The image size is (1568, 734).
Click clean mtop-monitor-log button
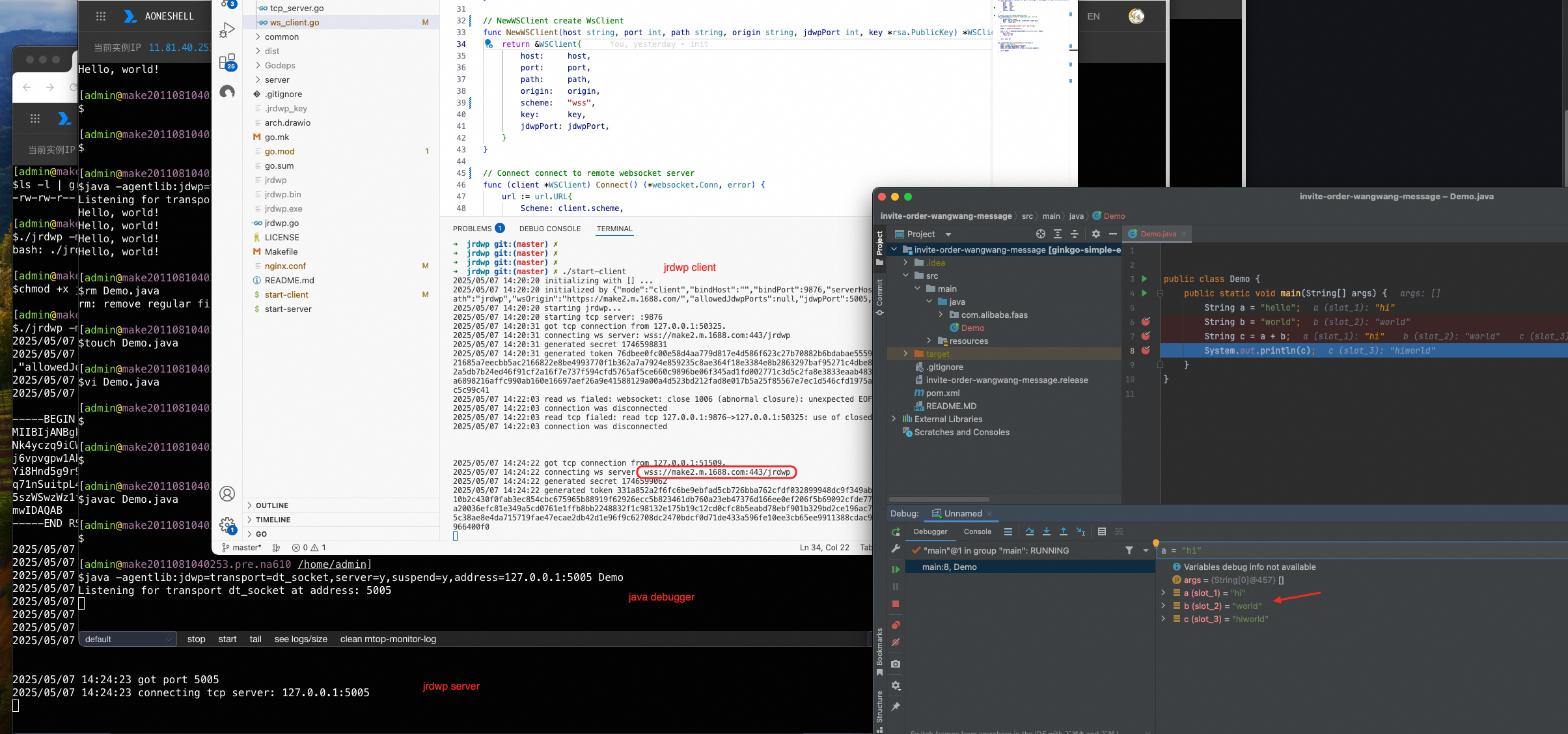[x=388, y=639]
